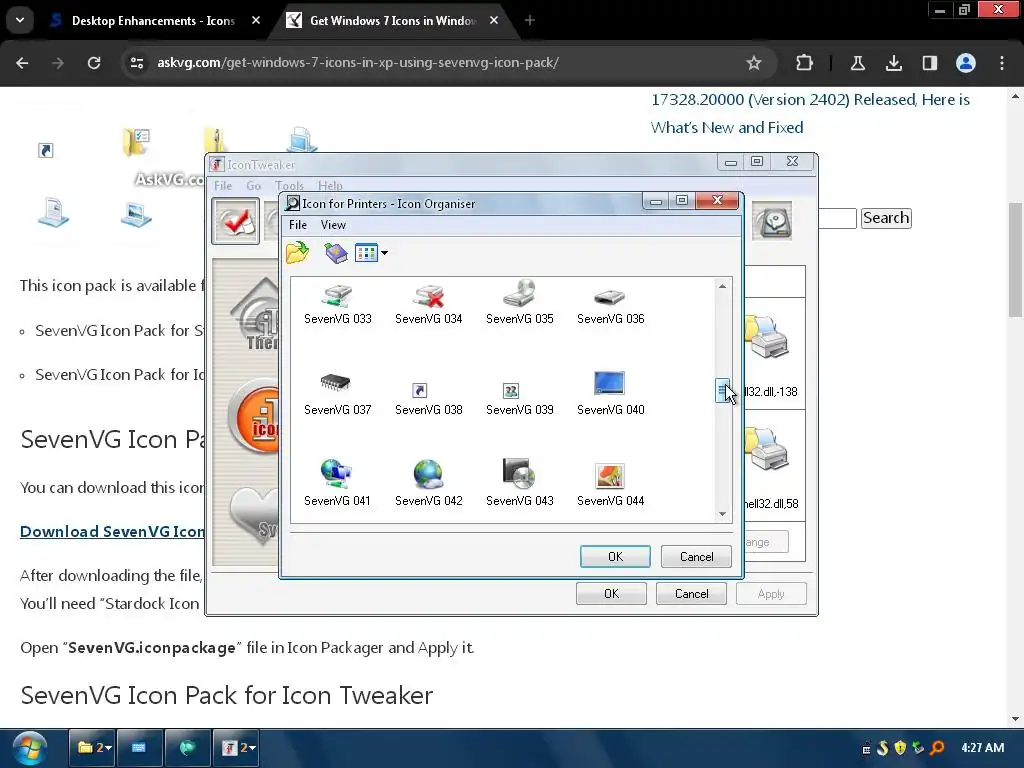Image resolution: width=1024 pixels, height=768 pixels.
Task: Click the icon library book toolbar icon
Action: click(x=336, y=253)
